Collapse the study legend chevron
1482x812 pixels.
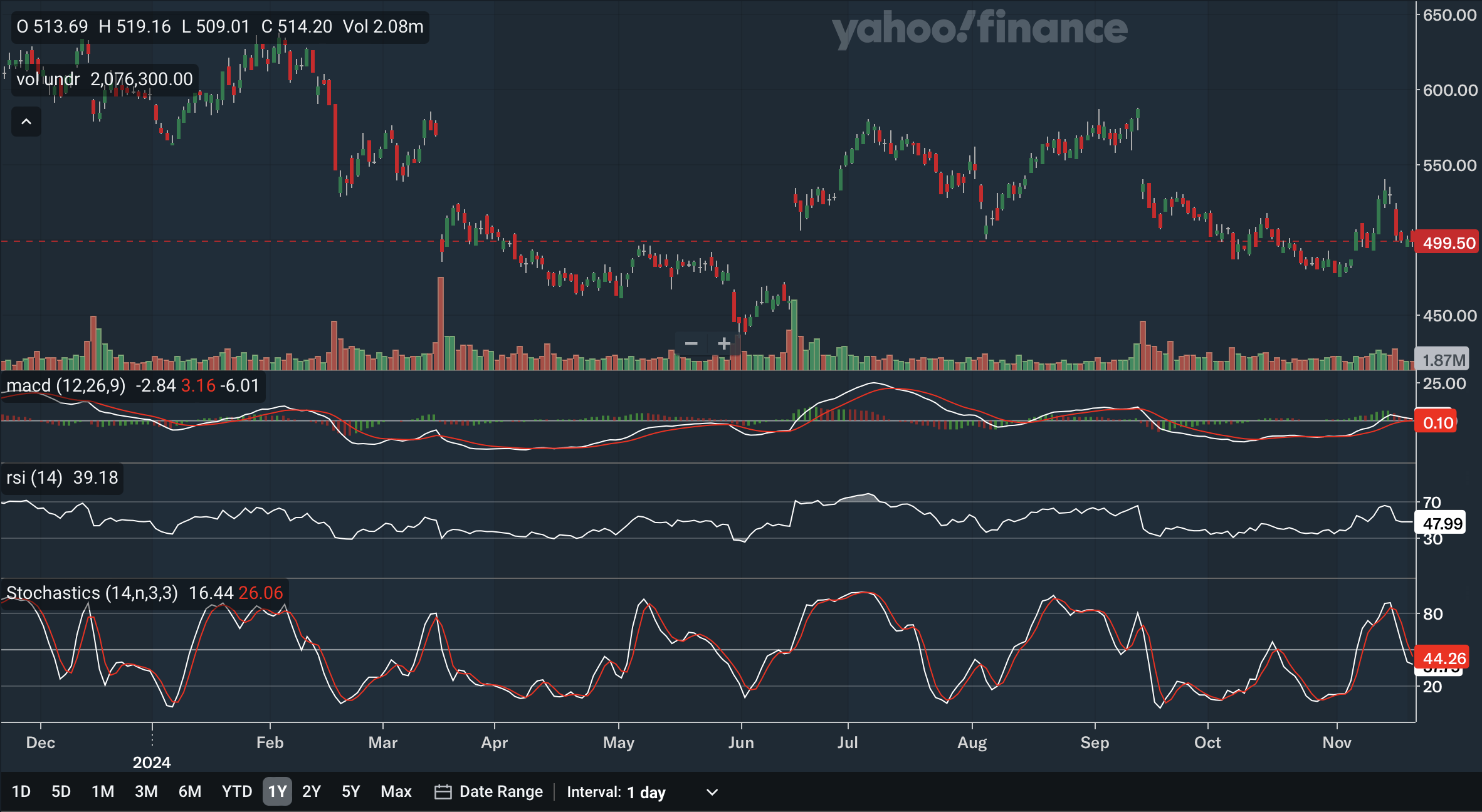click(x=26, y=122)
